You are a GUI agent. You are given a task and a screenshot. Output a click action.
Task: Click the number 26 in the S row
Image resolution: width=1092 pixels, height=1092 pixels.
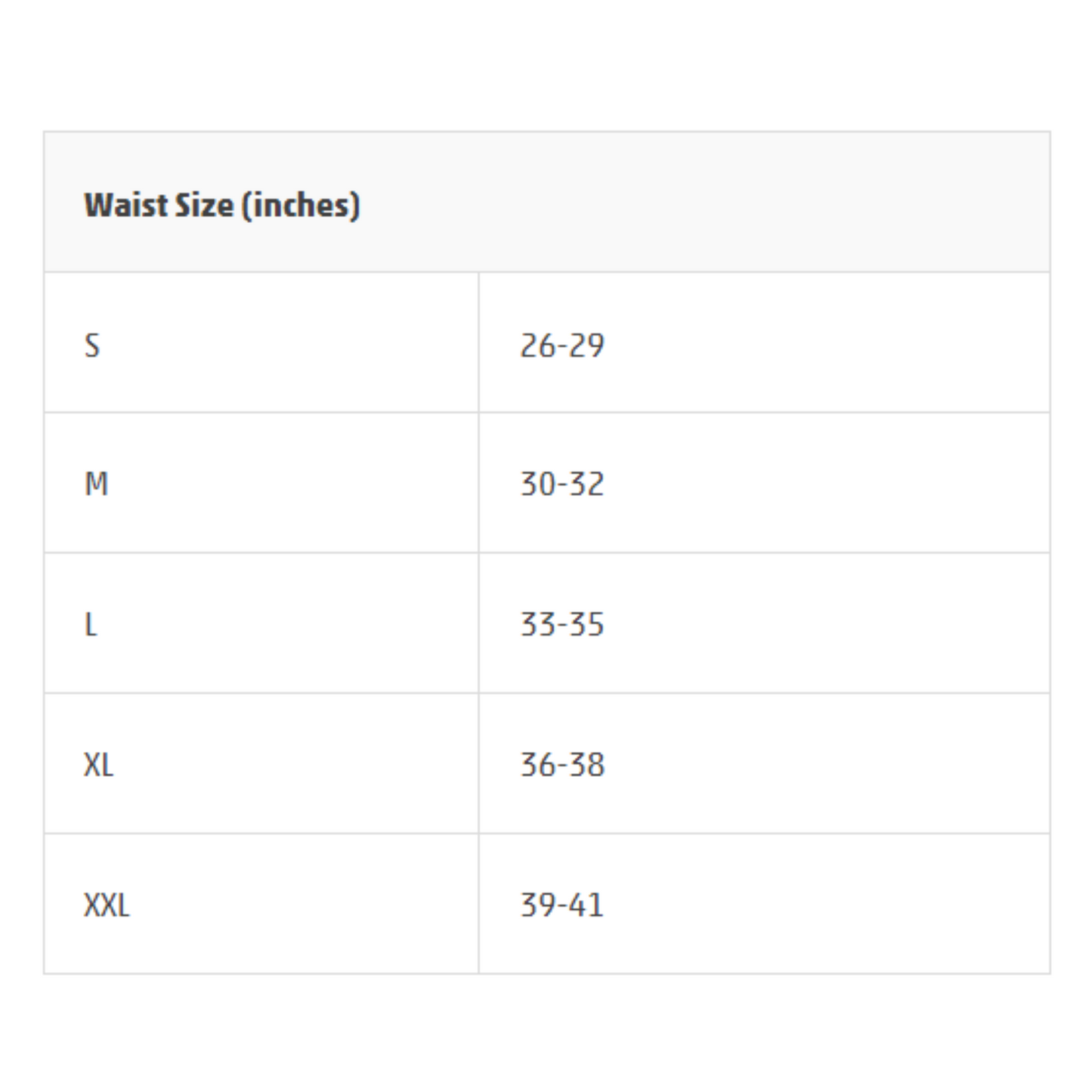(538, 345)
